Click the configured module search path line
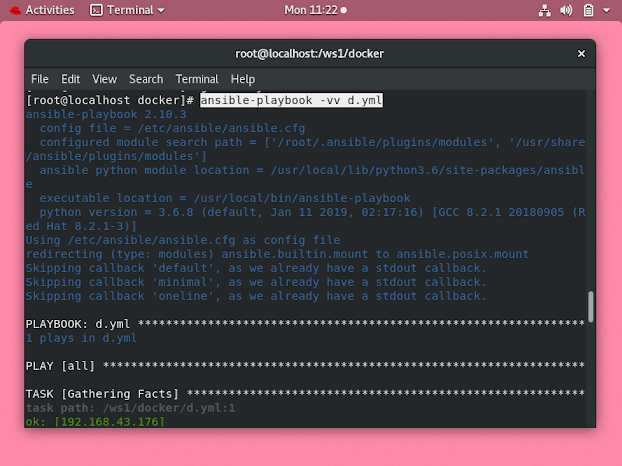The image size is (622, 466). coord(305,149)
